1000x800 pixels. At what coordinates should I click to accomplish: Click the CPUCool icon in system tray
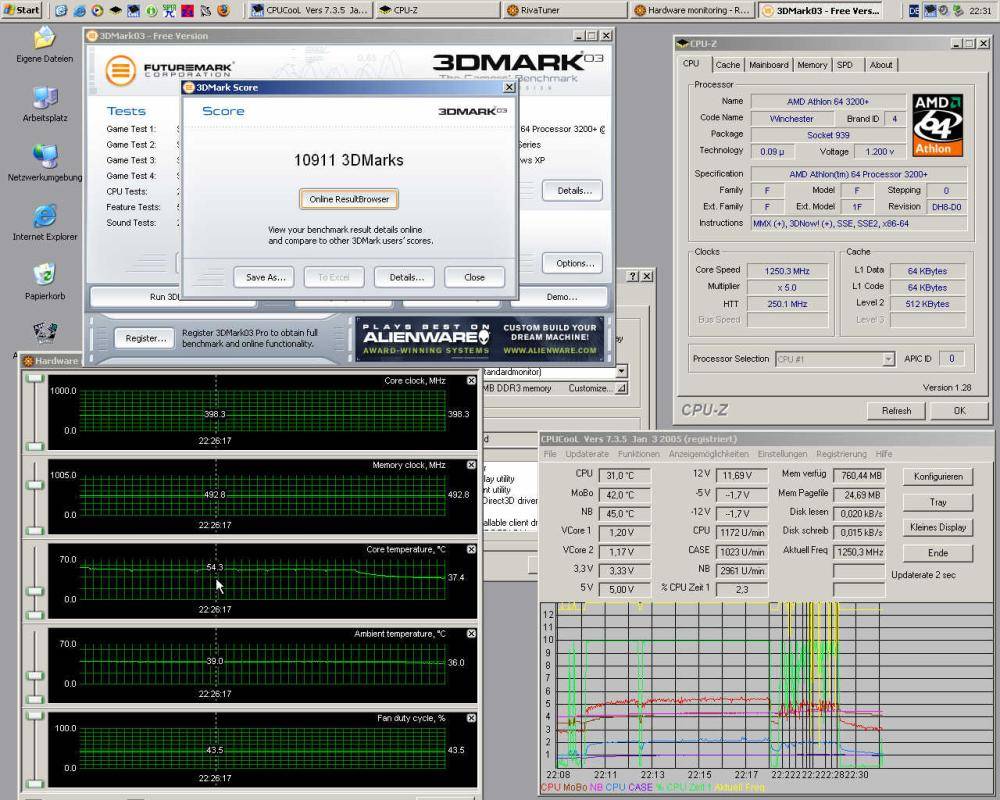pos(930,11)
